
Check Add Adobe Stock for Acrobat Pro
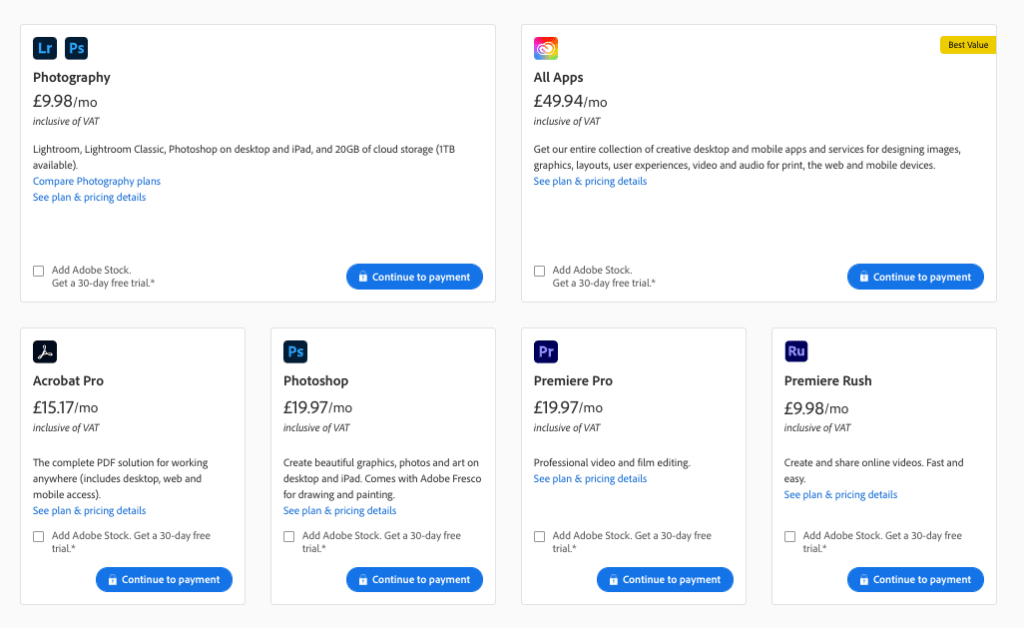point(39,537)
